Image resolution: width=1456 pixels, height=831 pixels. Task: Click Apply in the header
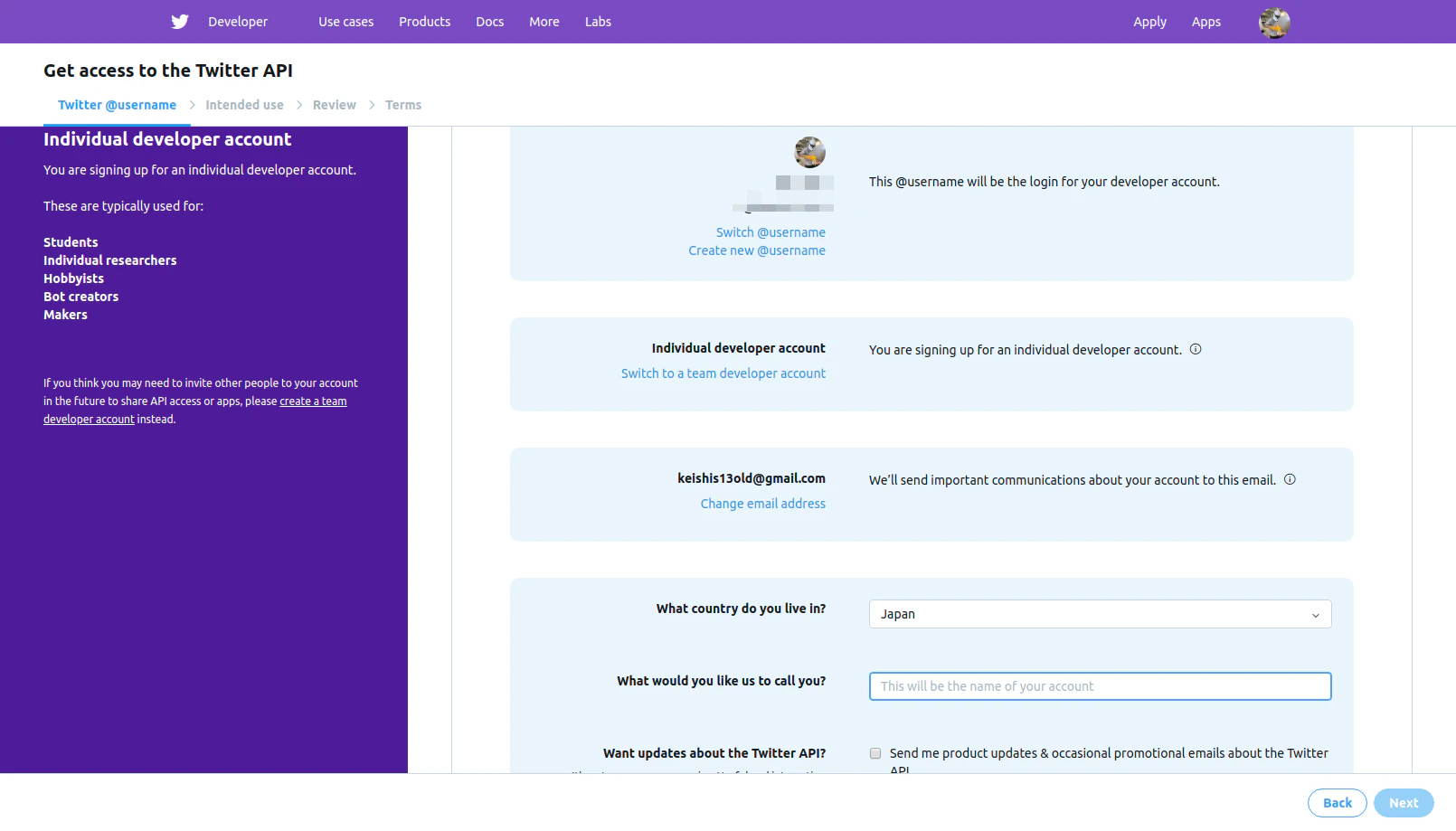click(x=1149, y=22)
